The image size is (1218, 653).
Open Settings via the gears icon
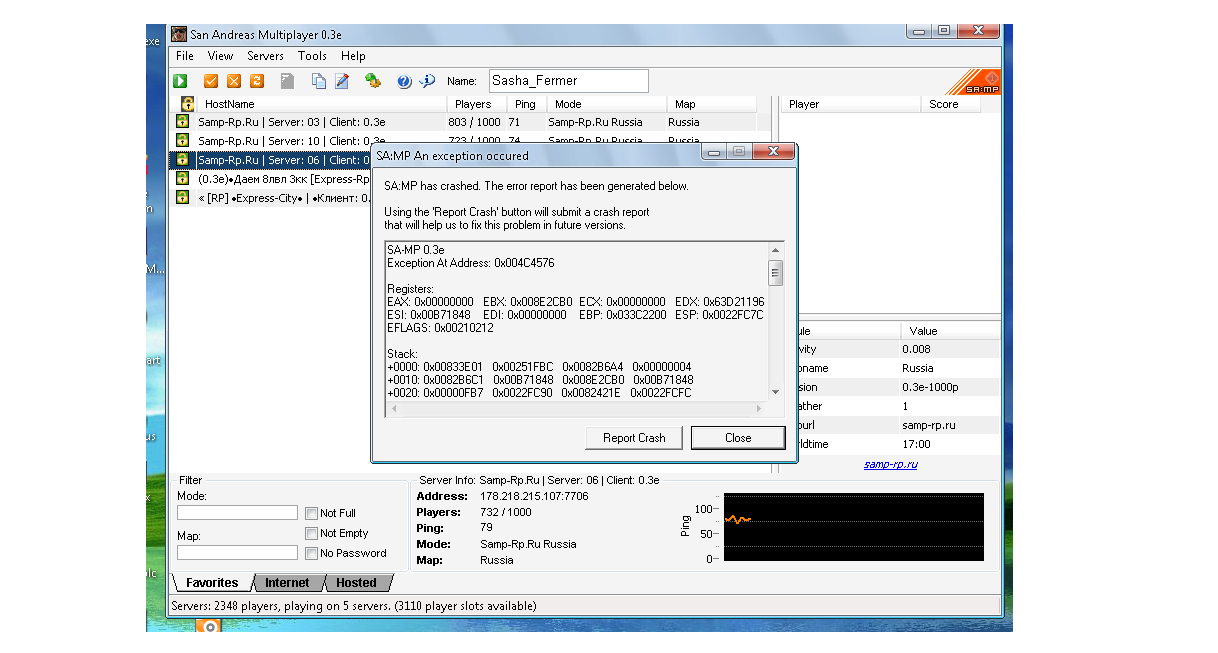(373, 81)
